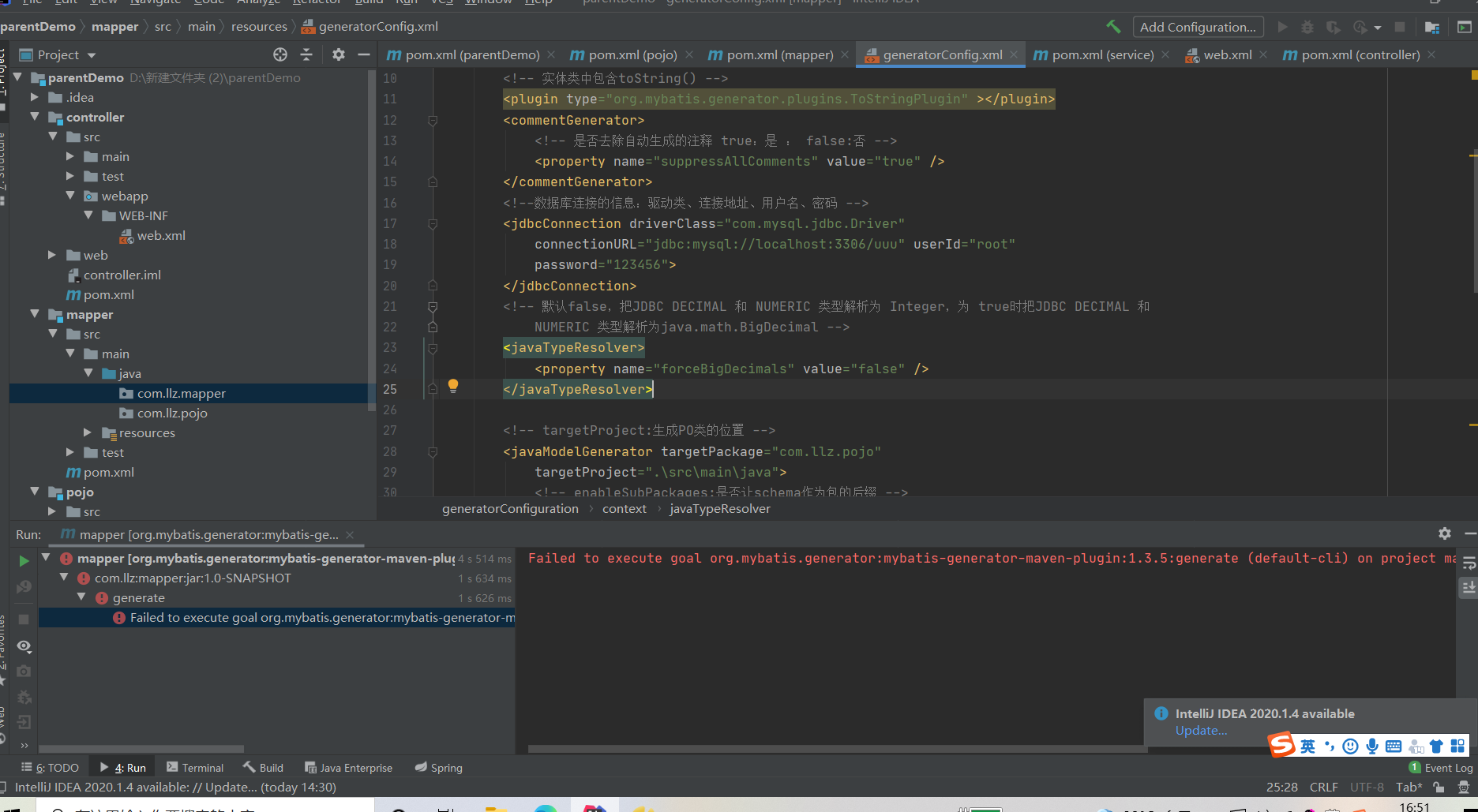Click the collapse all icon in Project panel
Image resolution: width=1478 pixels, height=812 pixels.
306,54
